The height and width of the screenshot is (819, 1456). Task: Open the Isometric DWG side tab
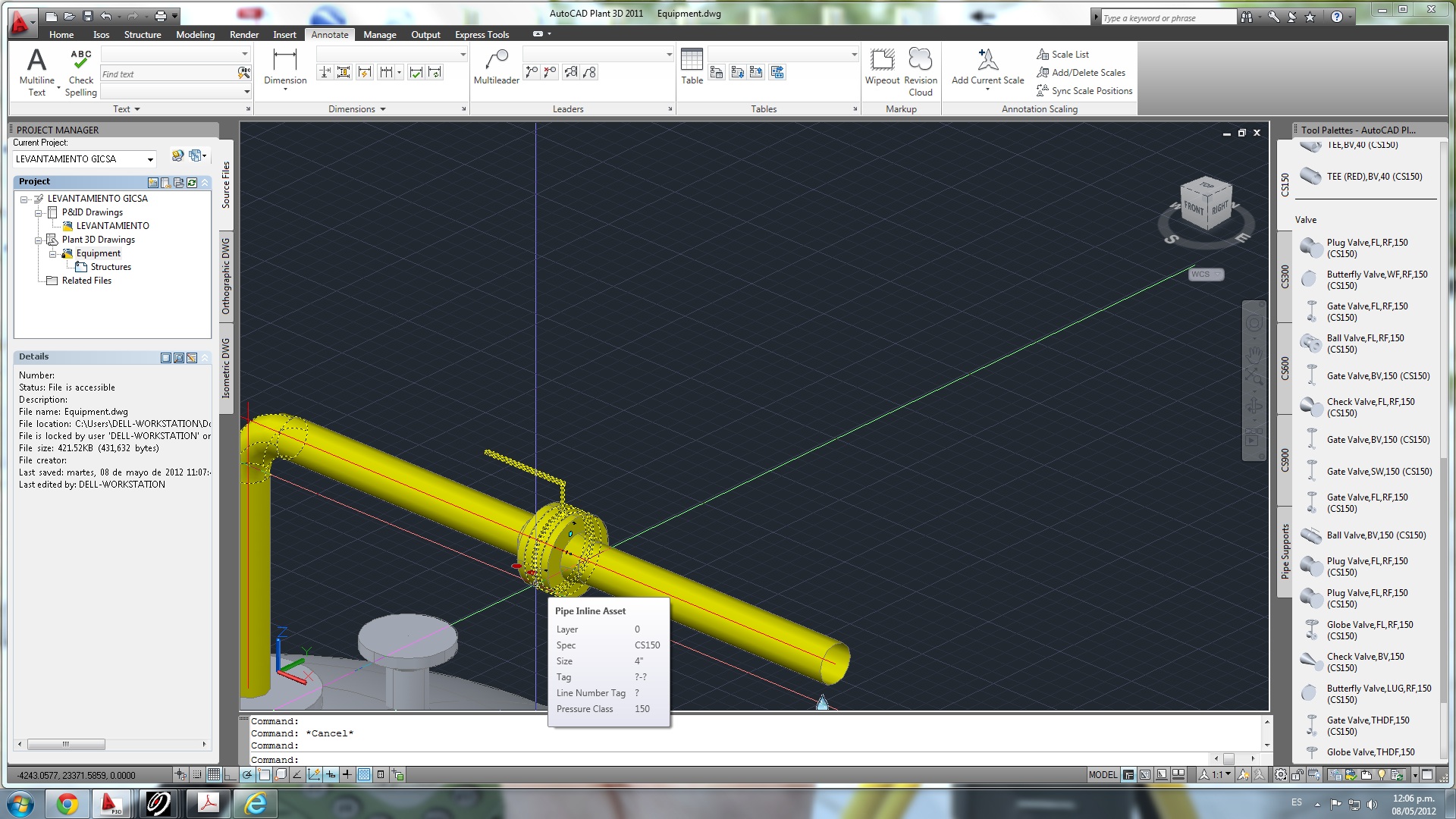[x=225, y=368]
